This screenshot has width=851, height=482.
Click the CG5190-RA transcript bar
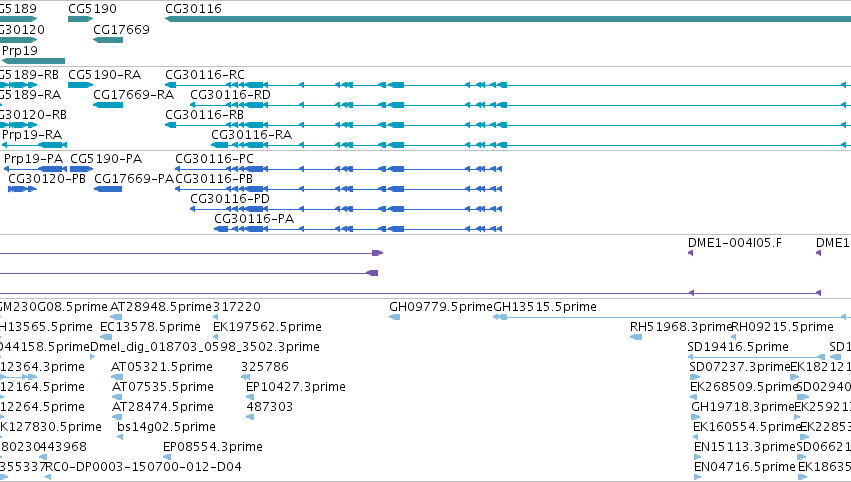(x=80, y=85)
